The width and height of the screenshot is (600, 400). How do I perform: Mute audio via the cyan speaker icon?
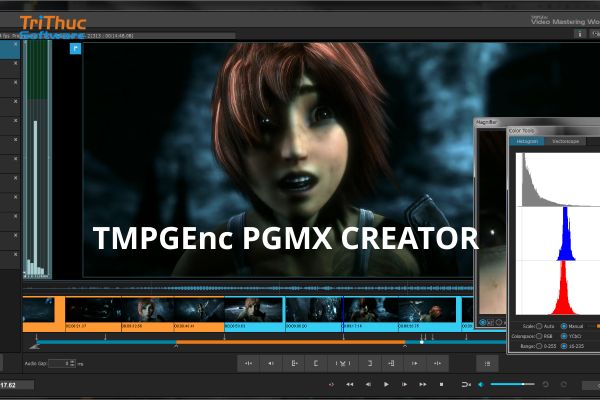(481, 384)
